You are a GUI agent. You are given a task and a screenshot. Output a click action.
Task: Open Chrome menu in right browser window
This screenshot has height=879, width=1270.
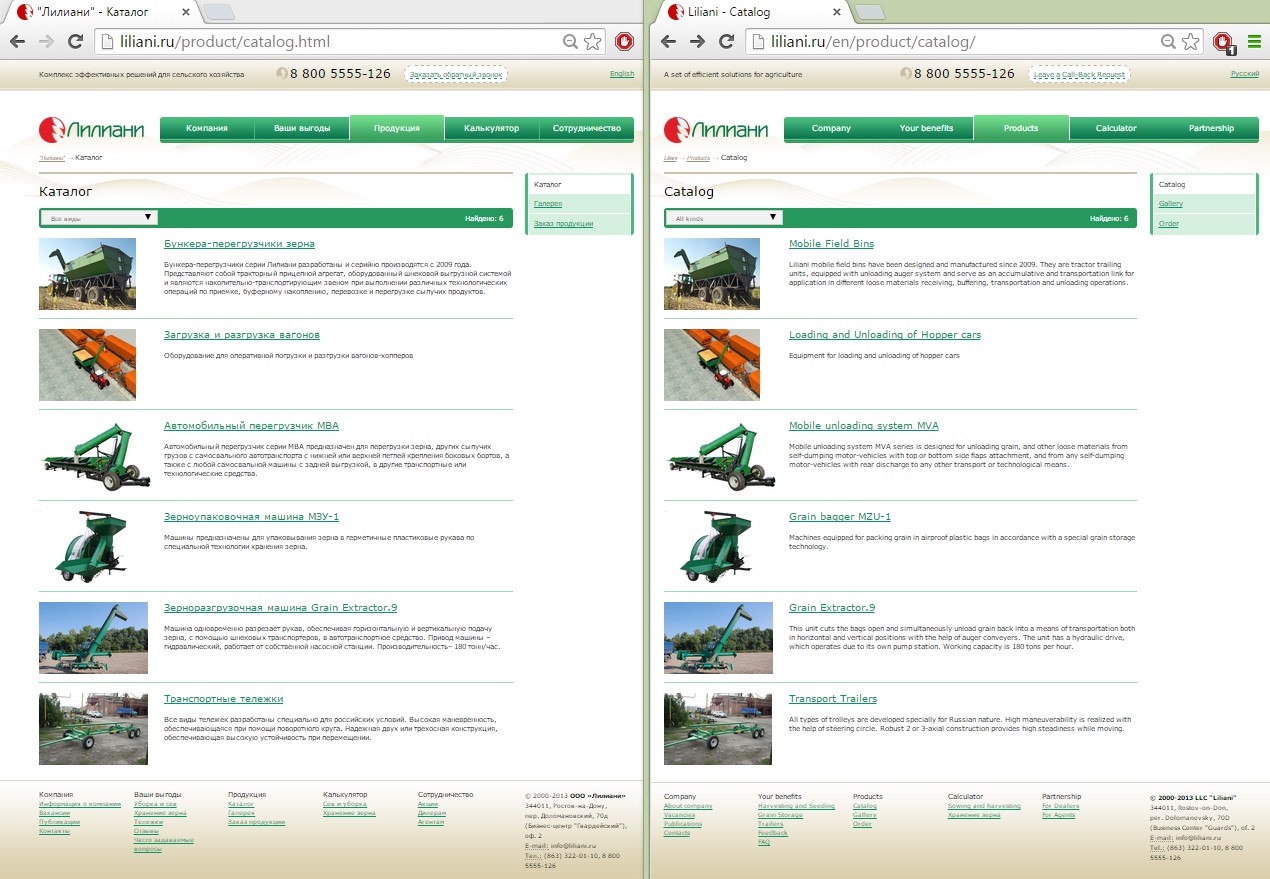point(1253,42)
